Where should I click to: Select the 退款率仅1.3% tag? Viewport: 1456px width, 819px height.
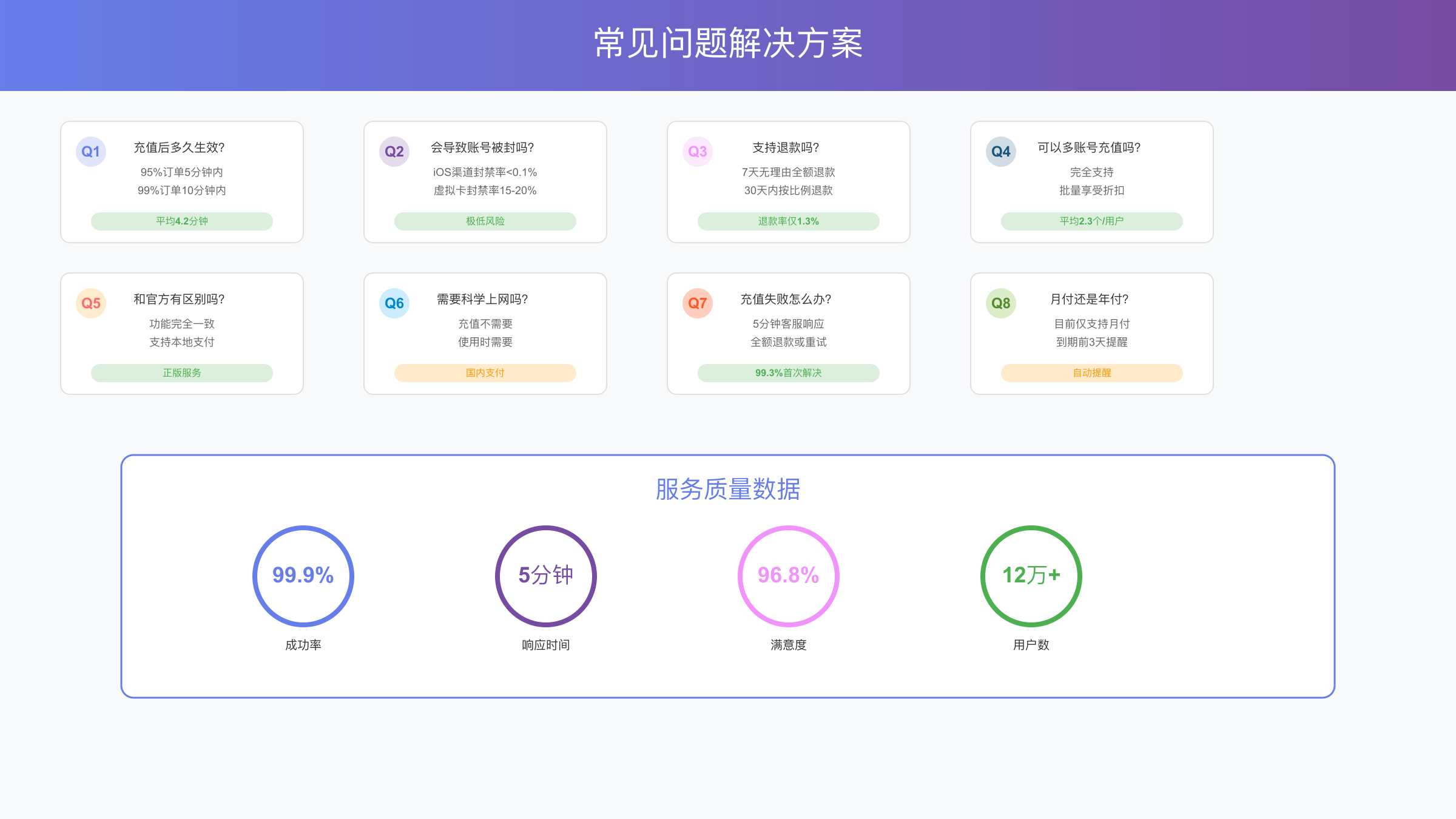pos(789,221)
